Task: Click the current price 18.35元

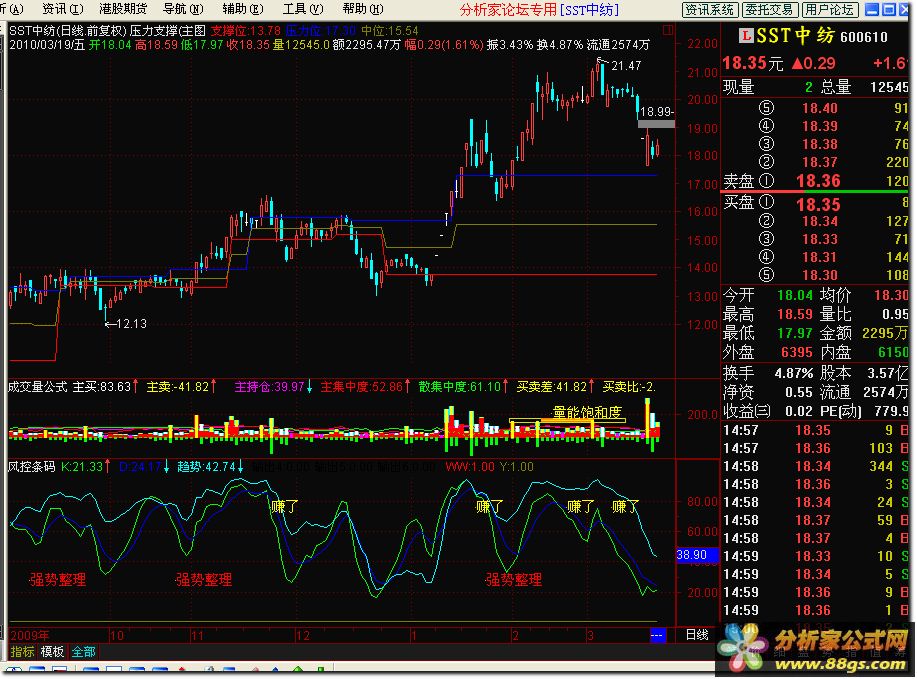Action: point(753,63)
